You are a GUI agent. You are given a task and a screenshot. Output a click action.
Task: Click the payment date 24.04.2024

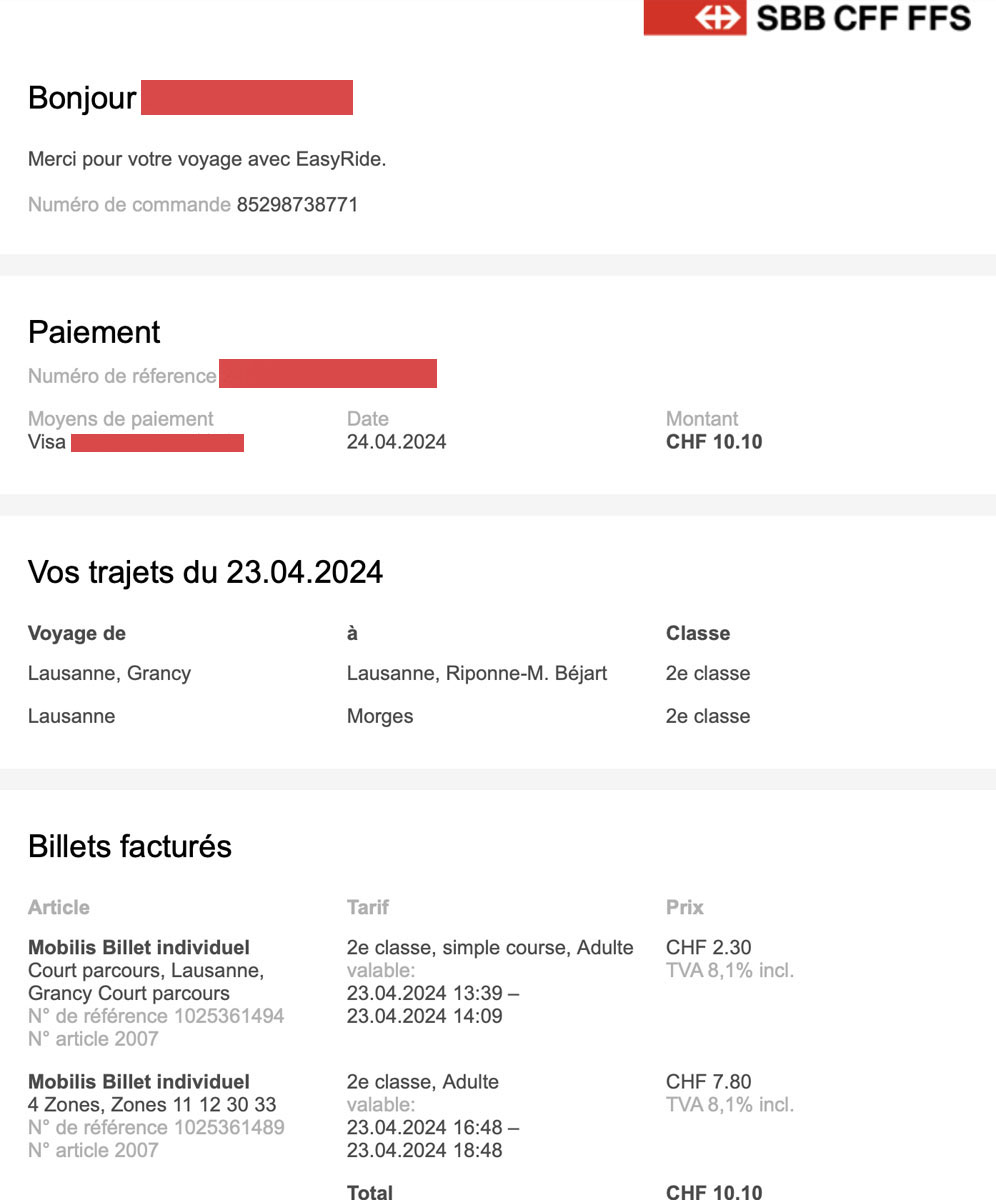pos(396,442)
